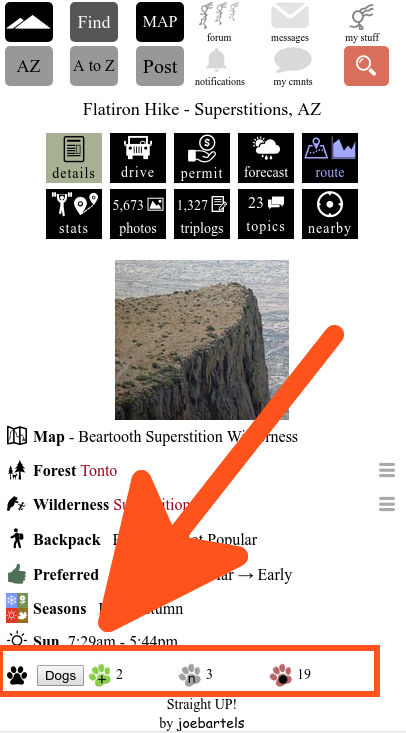Open the forum stick-figures icon
This screenshot has height=733, width=406.
coord(219,16)
